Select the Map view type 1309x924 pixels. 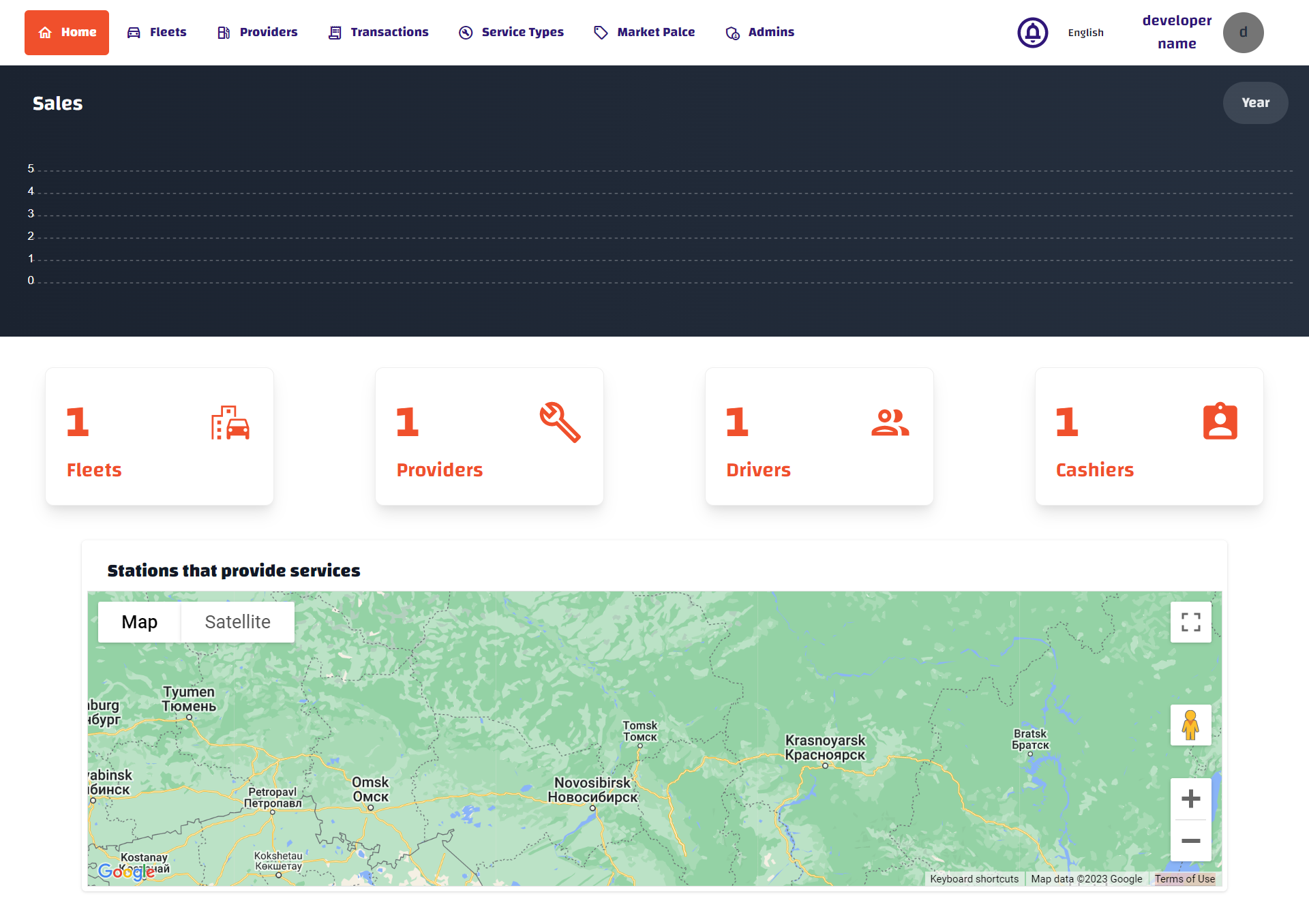pos(140,622)
